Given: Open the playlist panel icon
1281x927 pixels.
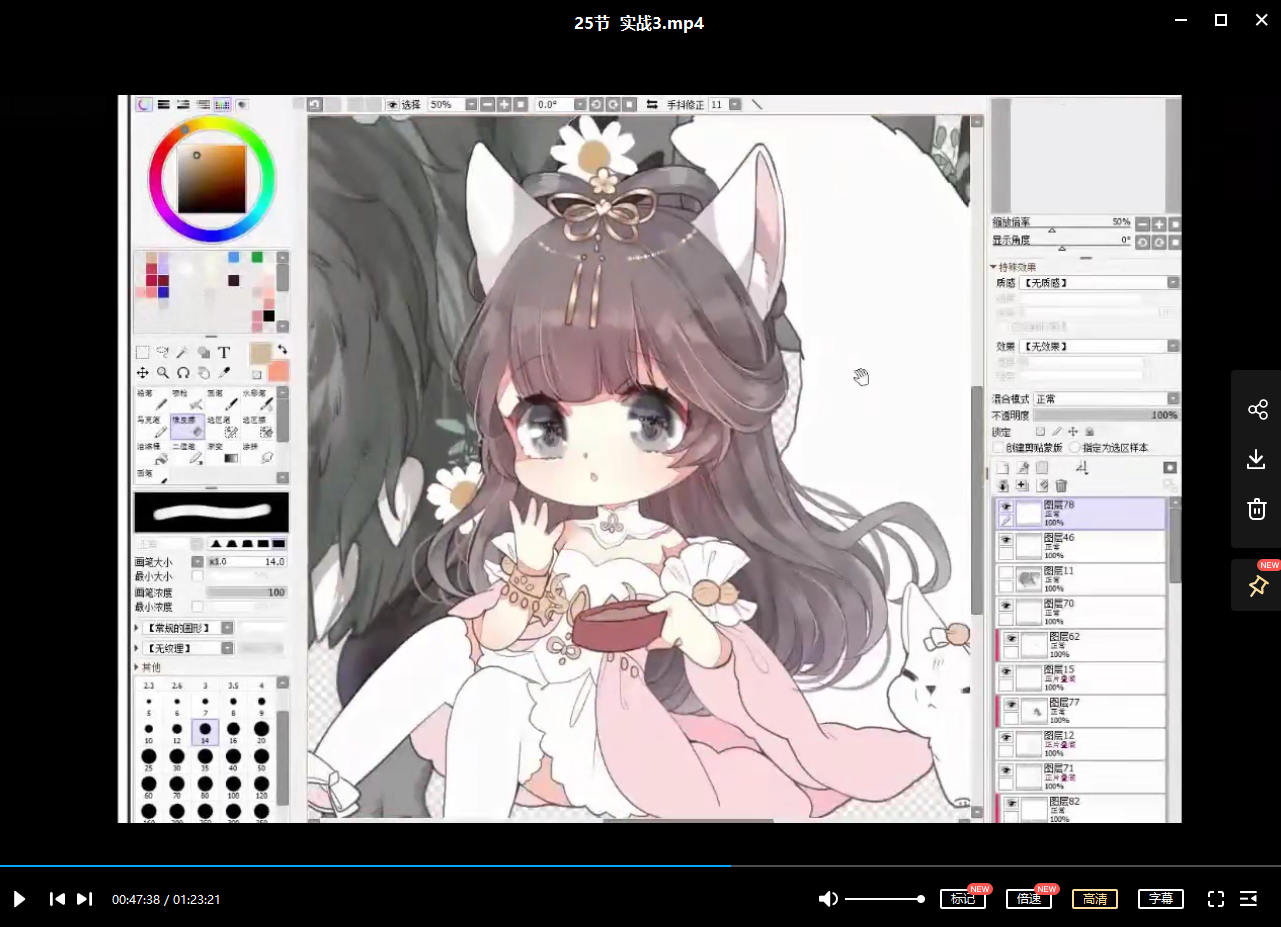Looking at the screenshot, I should pos(1248,899).
